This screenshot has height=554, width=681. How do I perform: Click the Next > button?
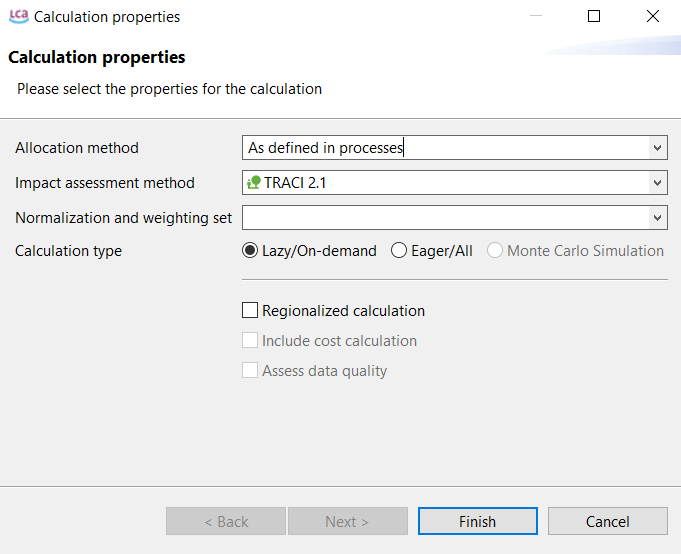pyautogui.click(x=347, y=521)
